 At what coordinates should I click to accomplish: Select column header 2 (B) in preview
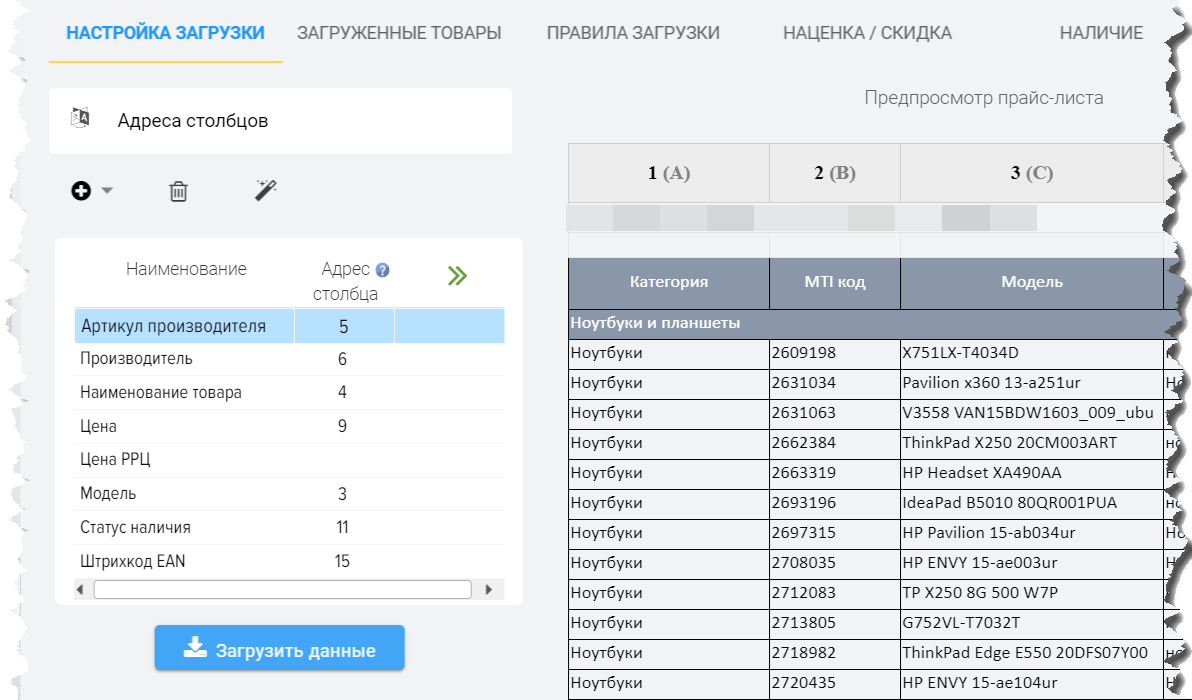click(834, 173)
